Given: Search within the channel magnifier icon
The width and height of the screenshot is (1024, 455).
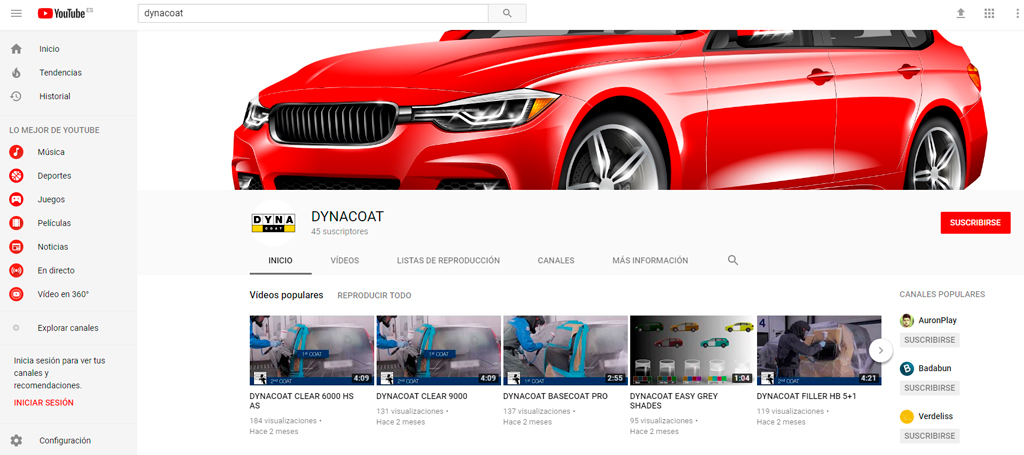Looking at the screenshot, I should click(733, 260).
